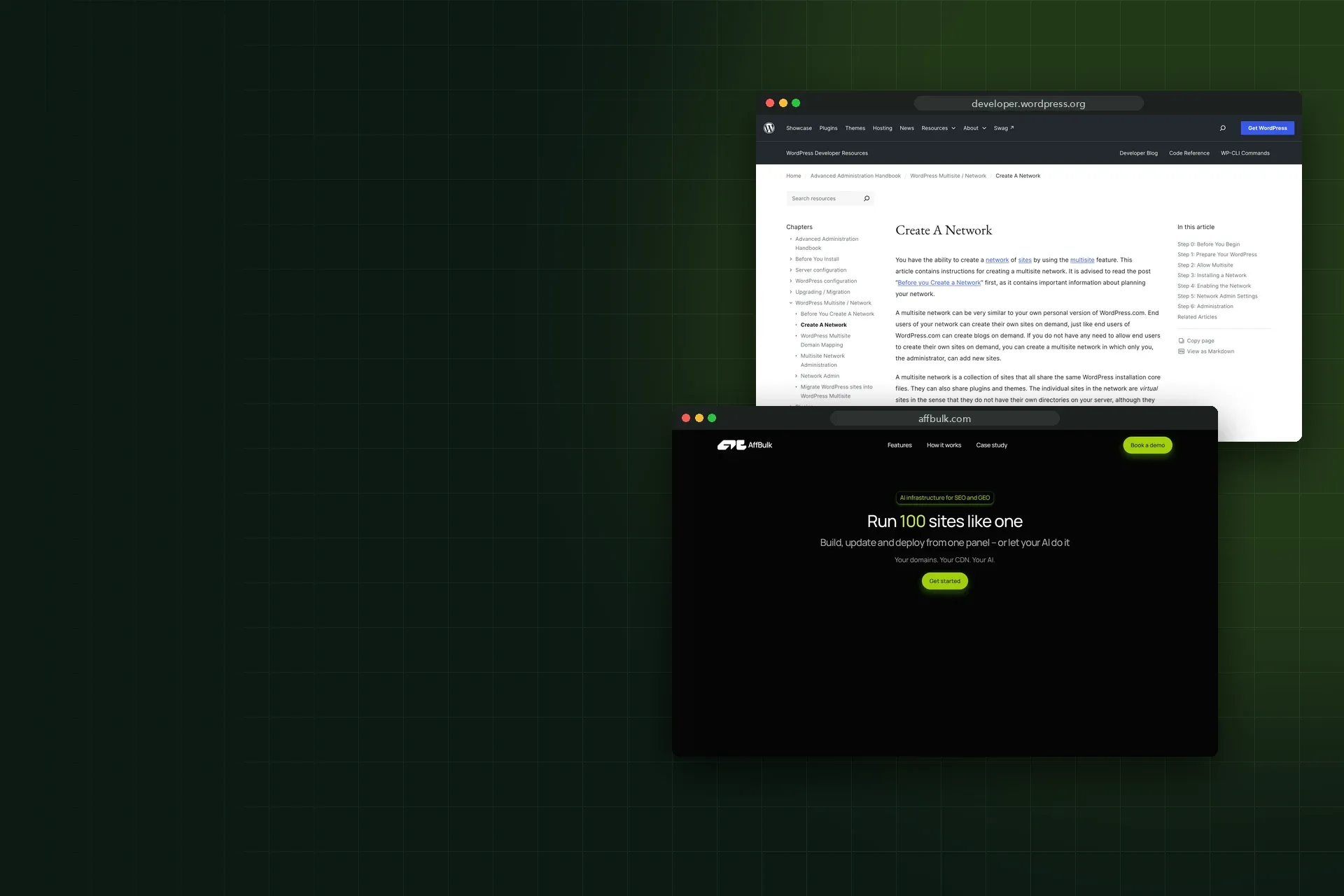1344x896 pixels.
Task: Click the WordPress logo icon
Action: coord(769,128)
